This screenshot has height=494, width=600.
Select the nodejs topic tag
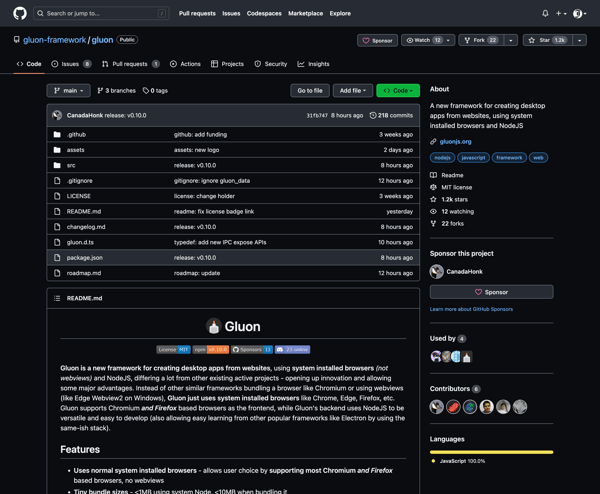(442, 158)
